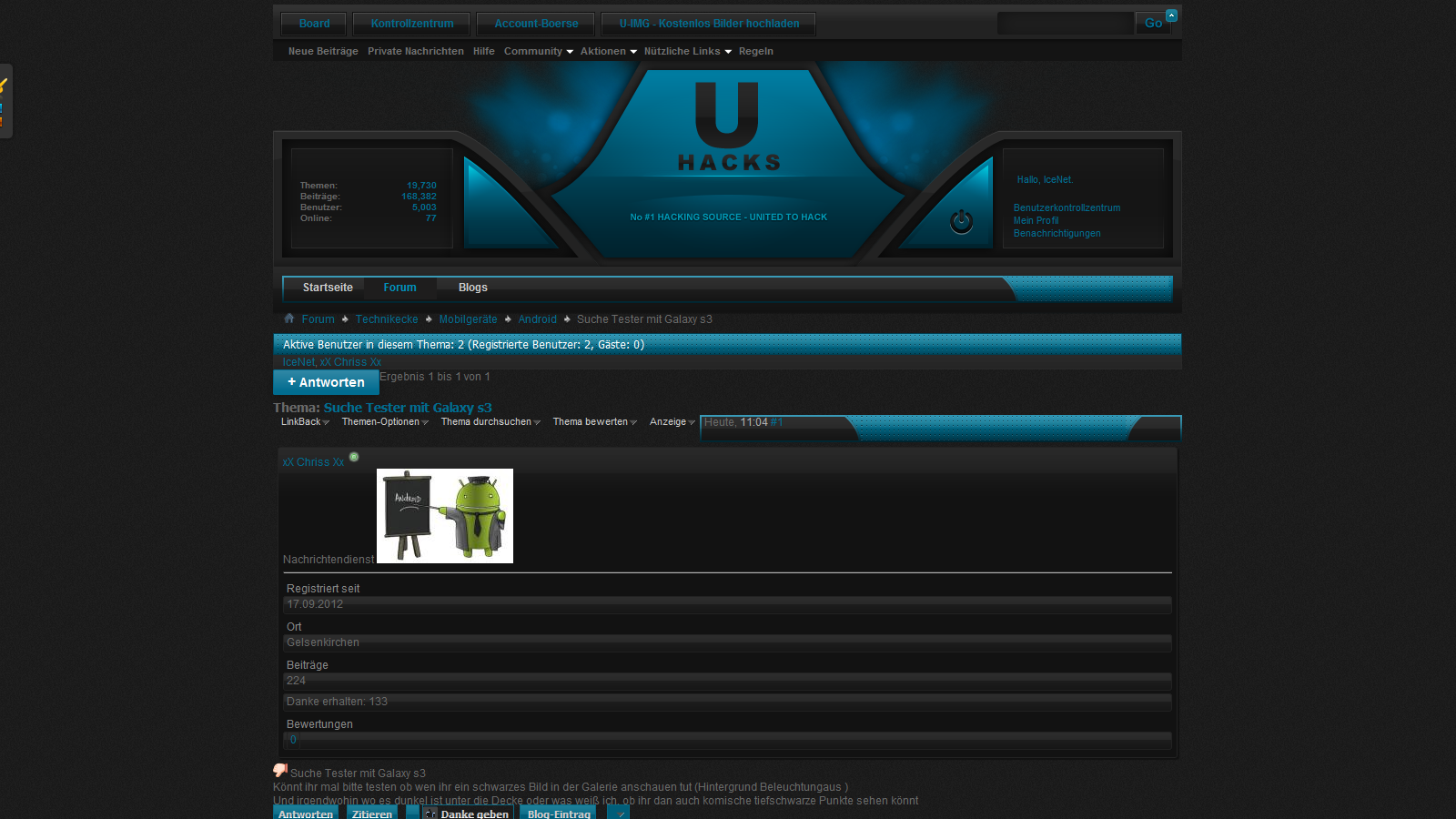Expand the Nützliche Links menu
The image size is (1456, 819).
click(688, 52)
